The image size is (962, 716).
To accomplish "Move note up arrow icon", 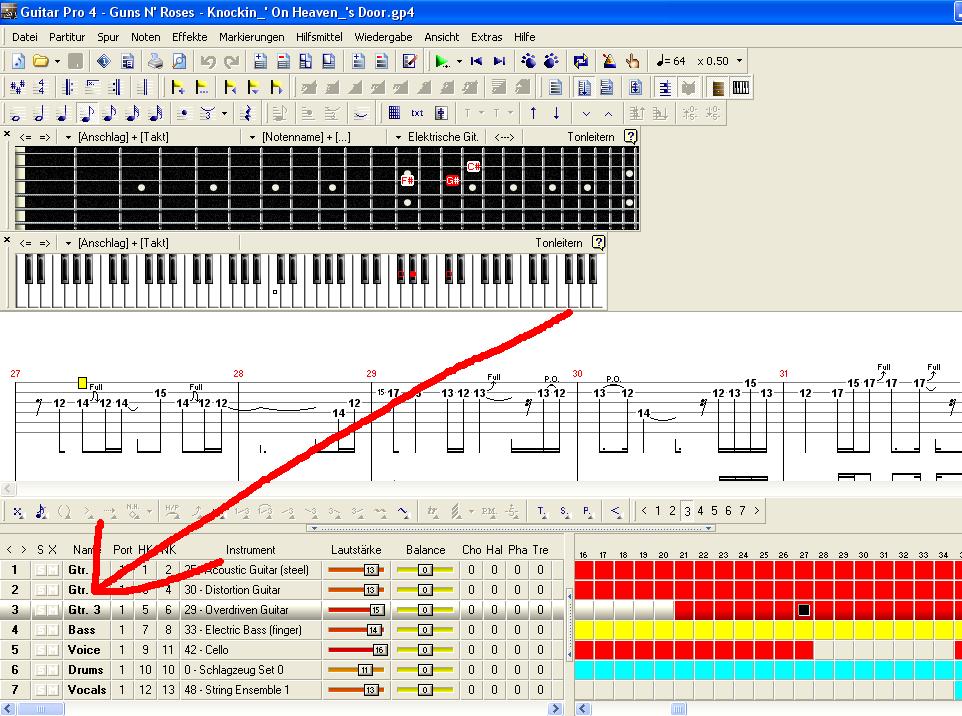I will [533, 113].
